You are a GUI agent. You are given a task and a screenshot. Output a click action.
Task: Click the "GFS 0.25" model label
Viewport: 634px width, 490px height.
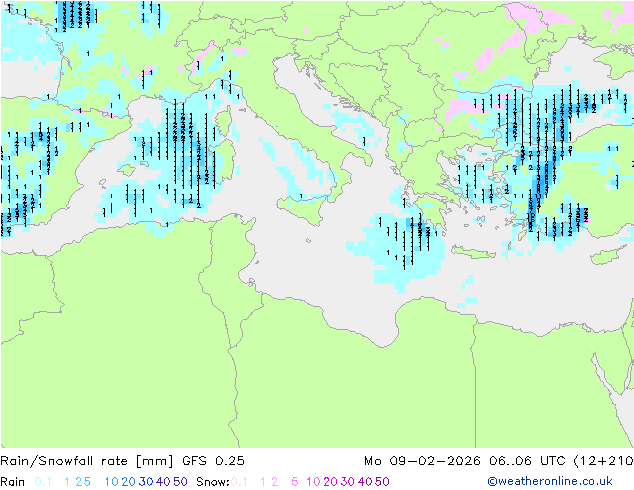pyautogui.click(x=213, y=461)
